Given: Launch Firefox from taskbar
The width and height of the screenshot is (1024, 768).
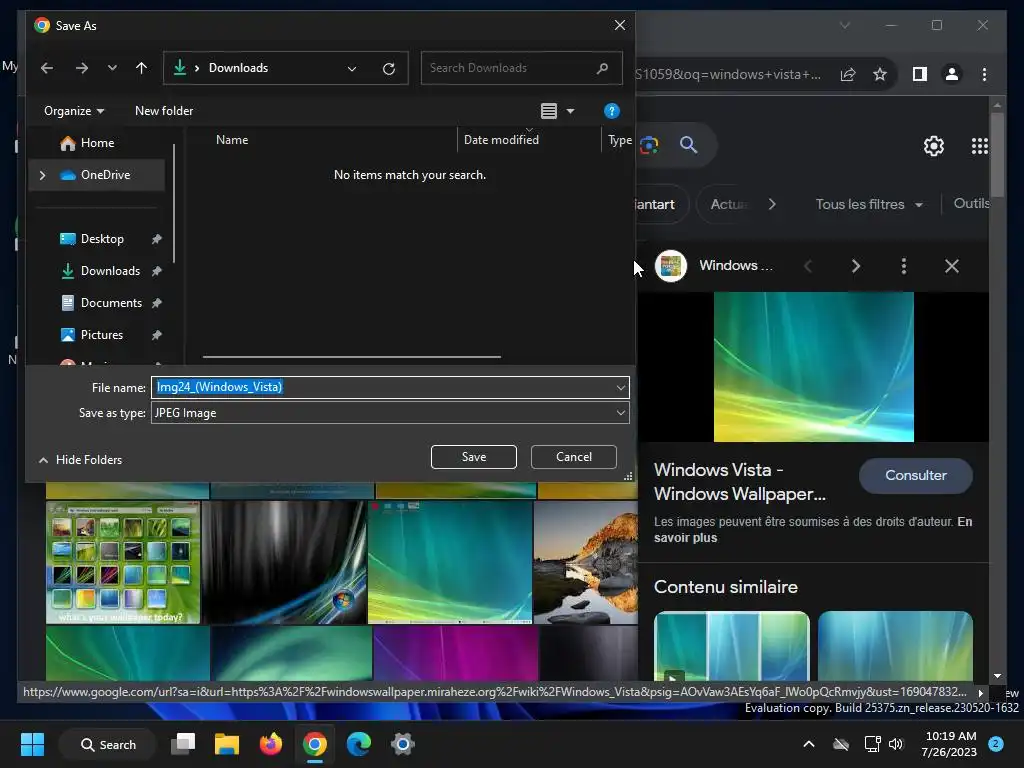Looking at the screenshot, I should click(270, 744).
